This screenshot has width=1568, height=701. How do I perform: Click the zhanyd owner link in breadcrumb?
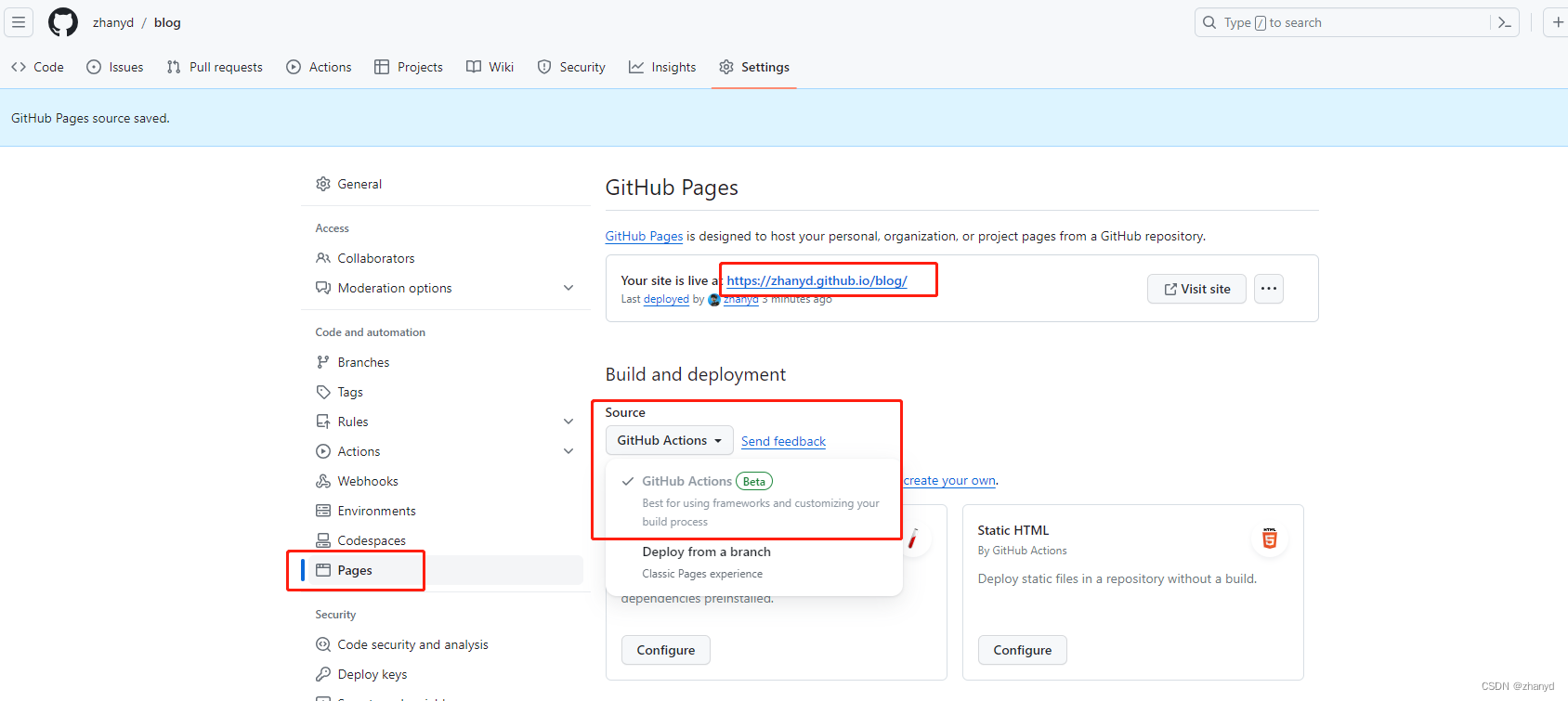(113, 22)
